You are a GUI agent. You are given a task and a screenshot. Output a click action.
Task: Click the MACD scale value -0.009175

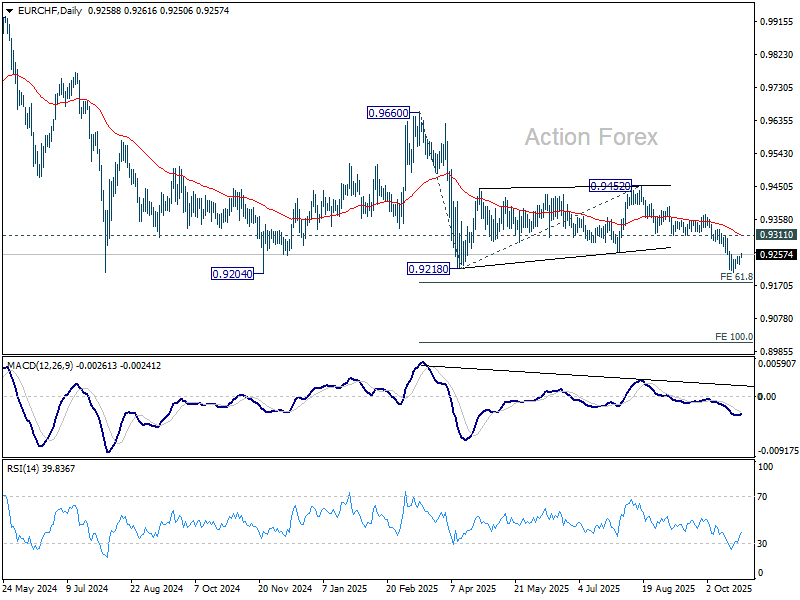coord(778,451)
